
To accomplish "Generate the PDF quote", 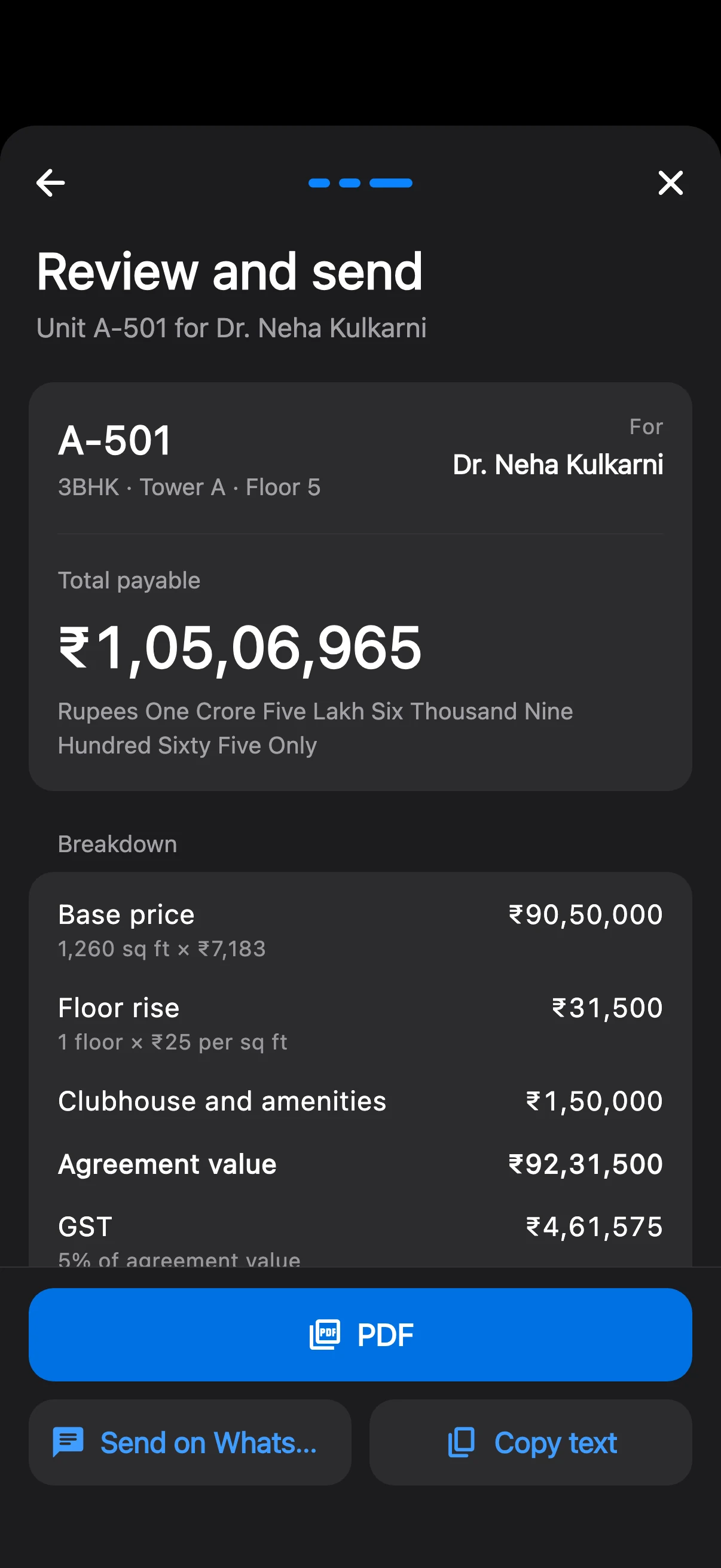I will click(x=360, y=1334).
